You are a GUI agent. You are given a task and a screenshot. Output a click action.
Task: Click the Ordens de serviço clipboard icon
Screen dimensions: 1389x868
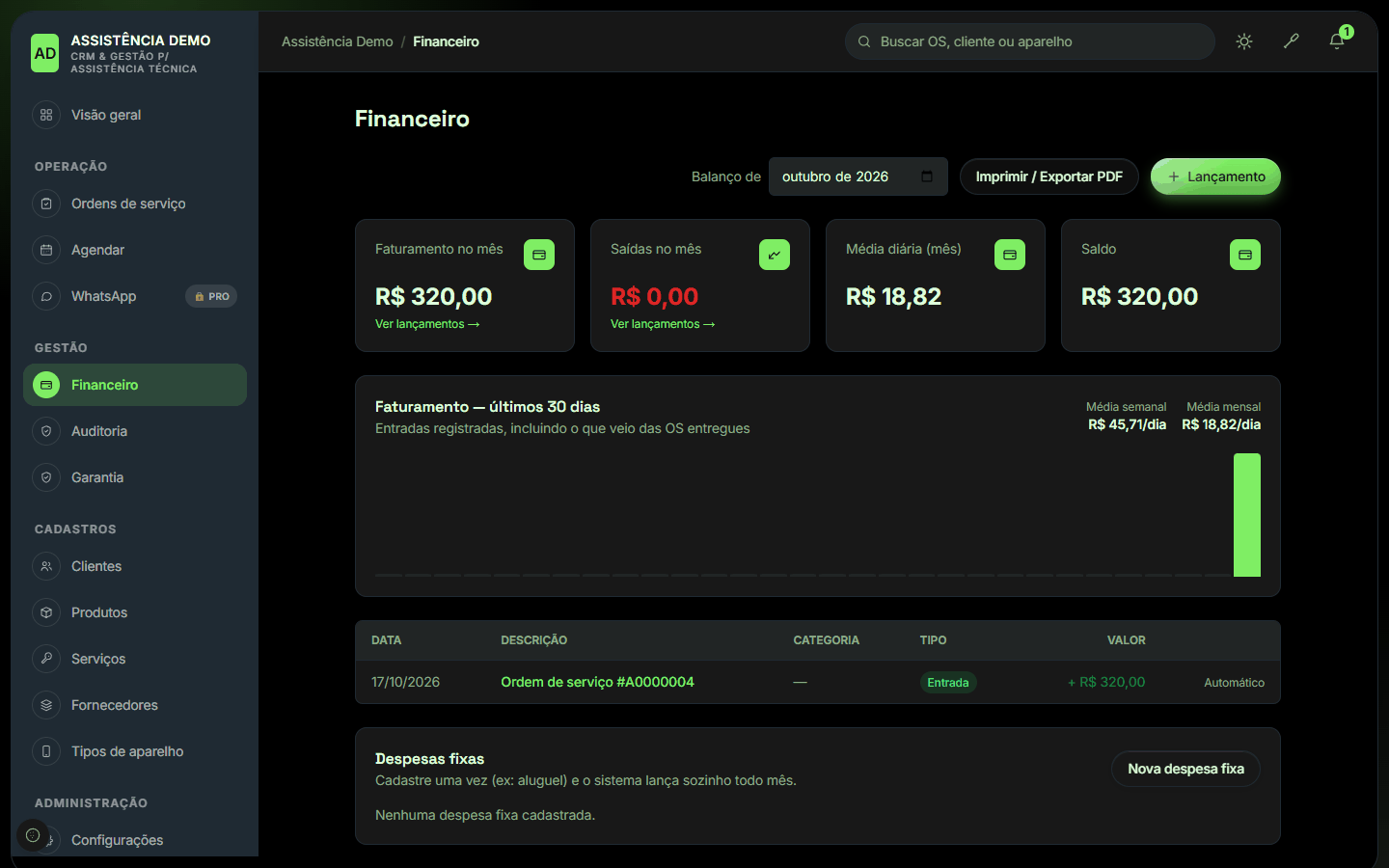coord(46,203)
